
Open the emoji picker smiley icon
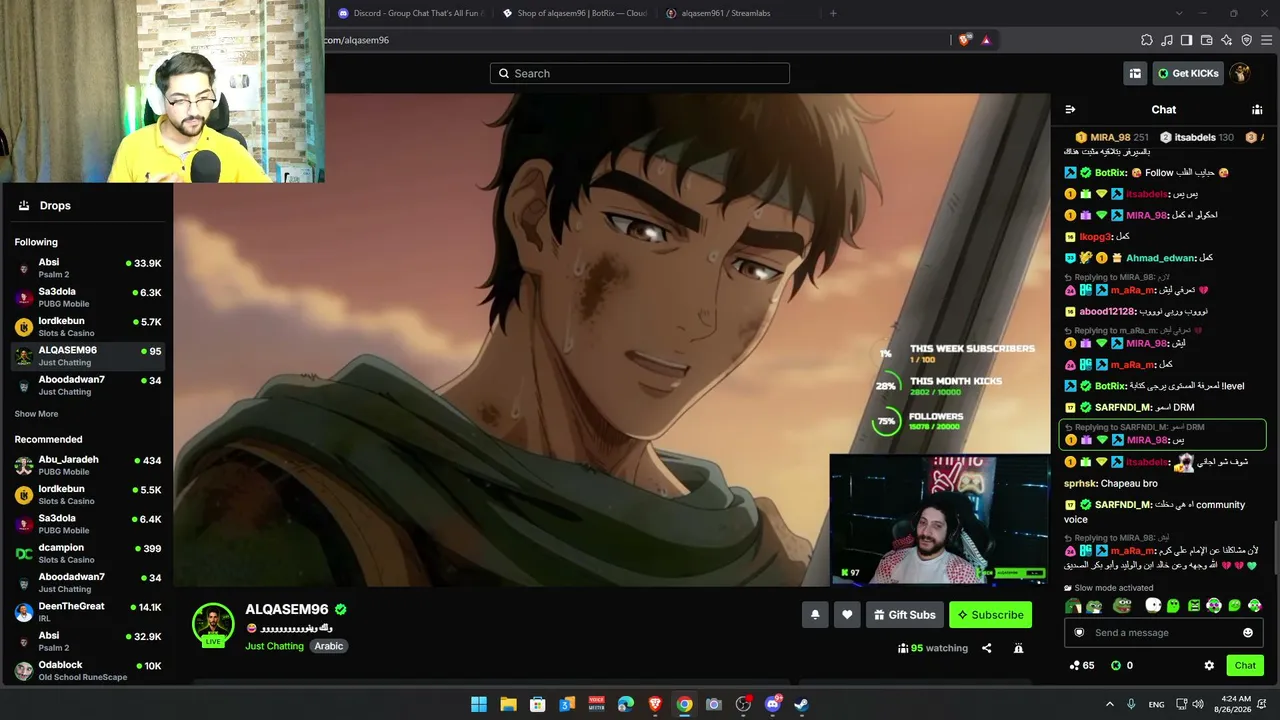1247,633
